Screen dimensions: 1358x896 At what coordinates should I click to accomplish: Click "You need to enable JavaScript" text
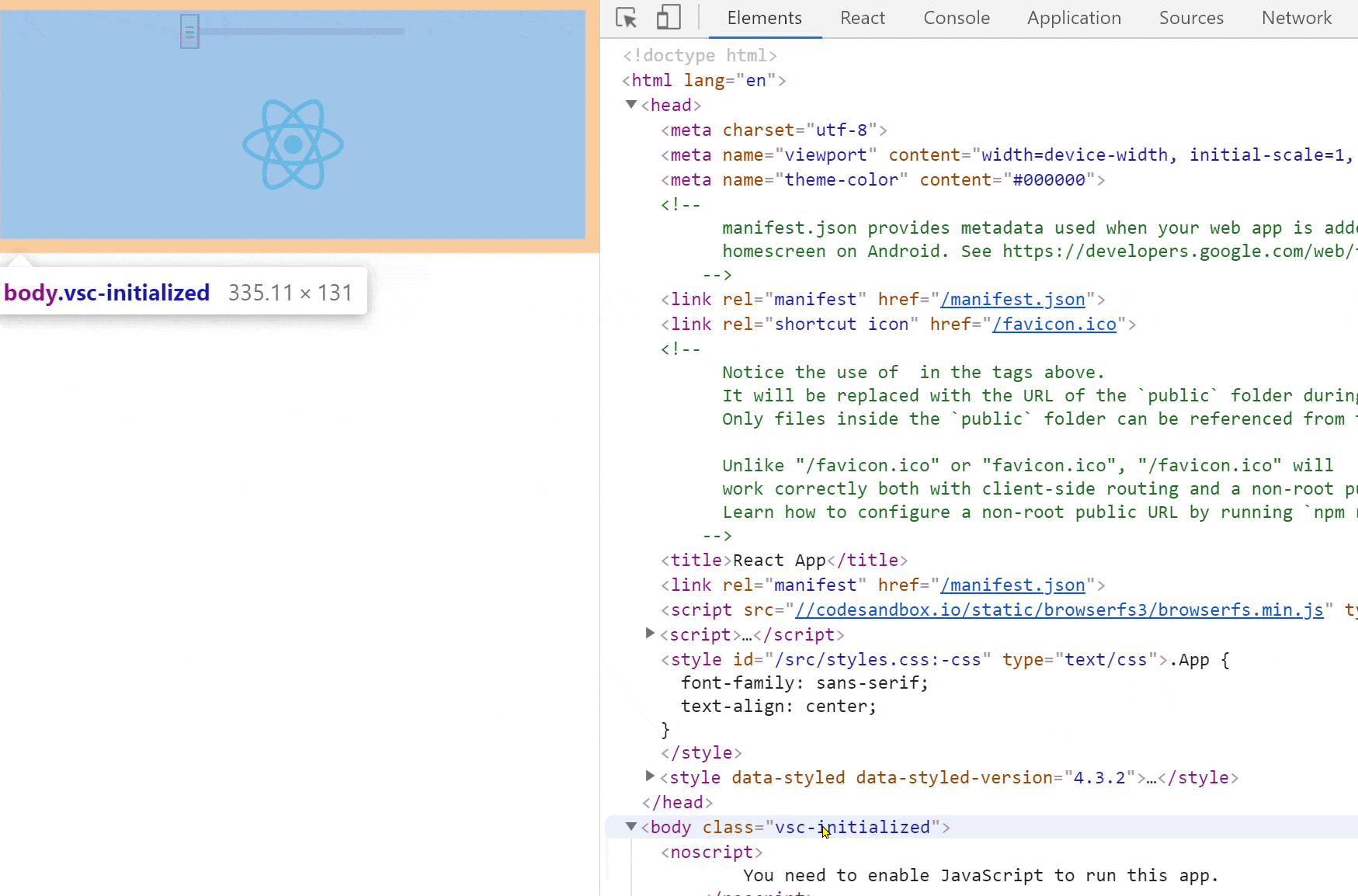981,876
